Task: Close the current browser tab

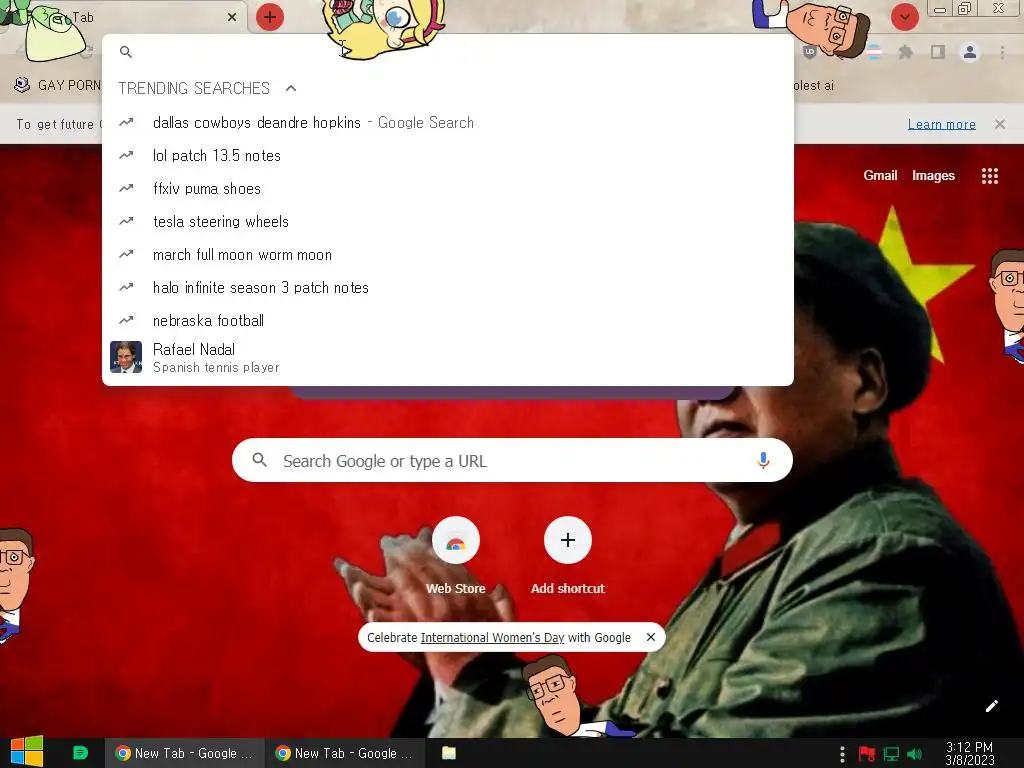Action: (x=232, y=17)
